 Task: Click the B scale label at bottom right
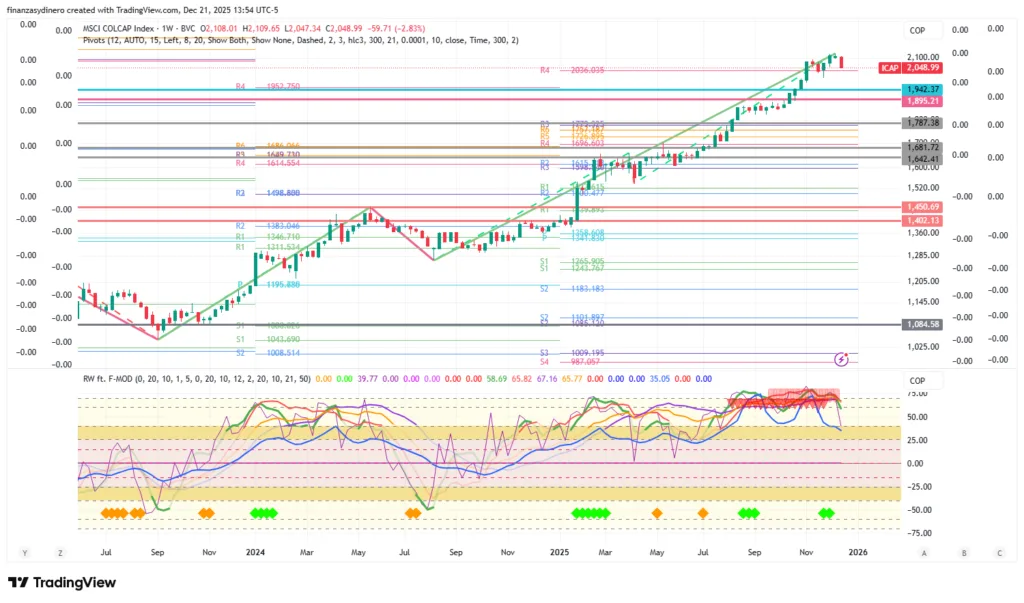pos(963,552)
